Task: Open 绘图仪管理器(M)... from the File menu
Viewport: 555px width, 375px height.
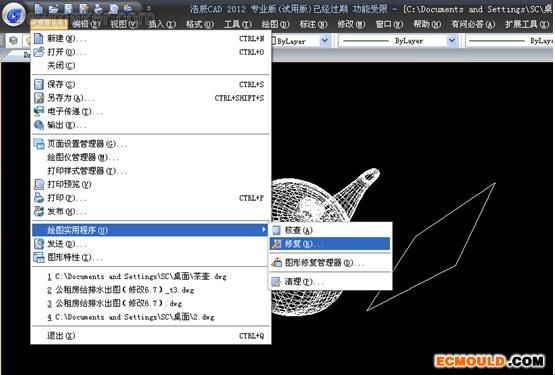Action: click(x=150, y=157)
